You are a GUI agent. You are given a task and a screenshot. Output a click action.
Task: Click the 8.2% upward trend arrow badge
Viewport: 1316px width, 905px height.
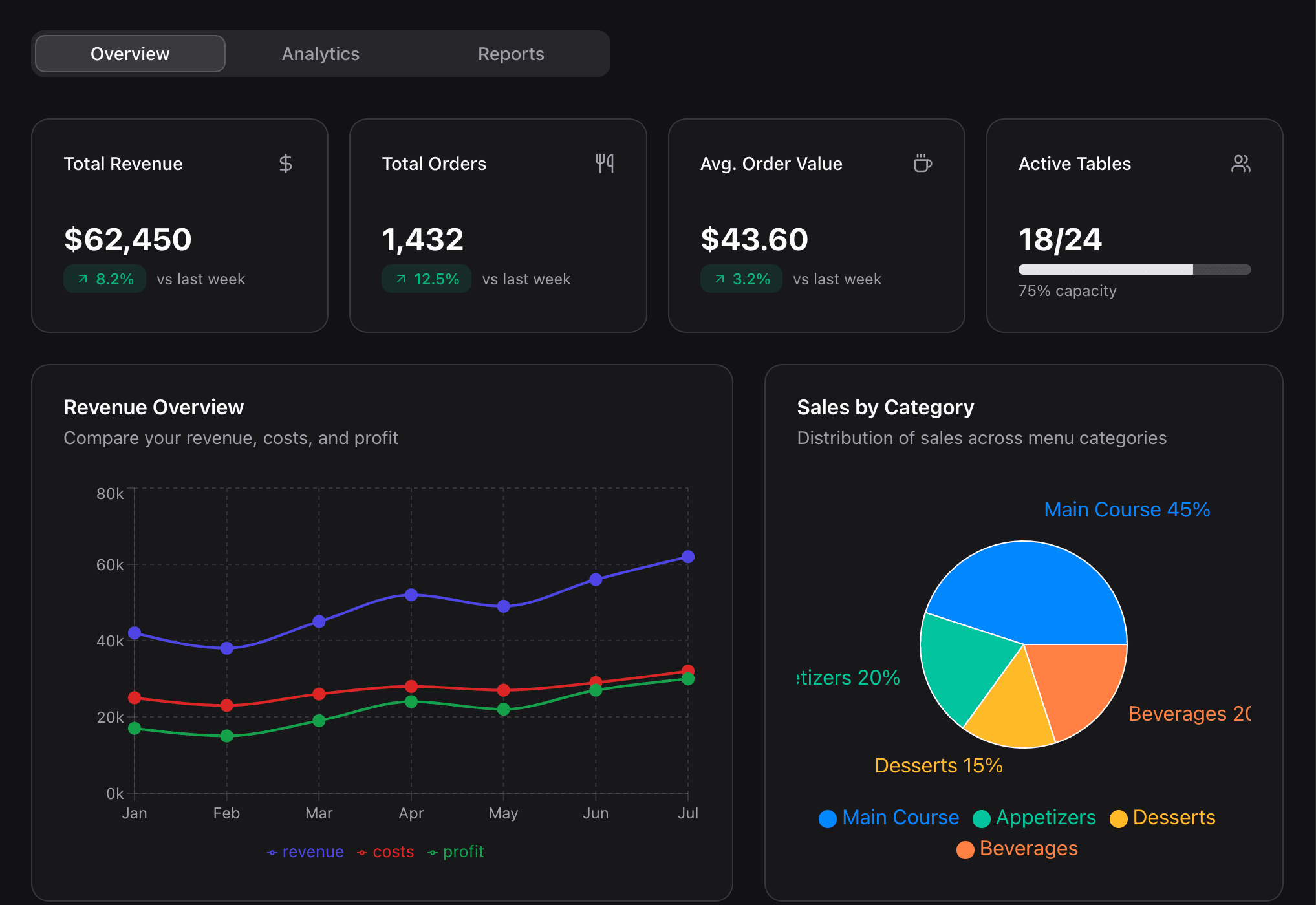[105, 279]
